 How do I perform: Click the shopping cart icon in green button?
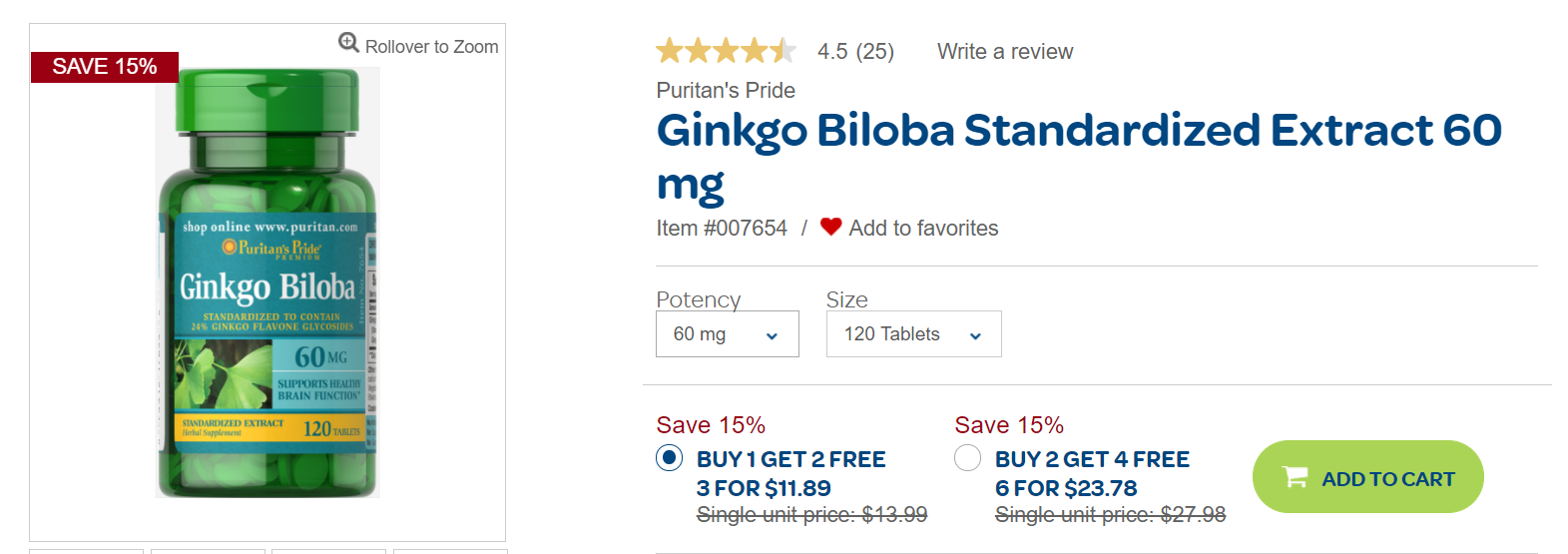pyautogui.click(x=1295, y=478)
